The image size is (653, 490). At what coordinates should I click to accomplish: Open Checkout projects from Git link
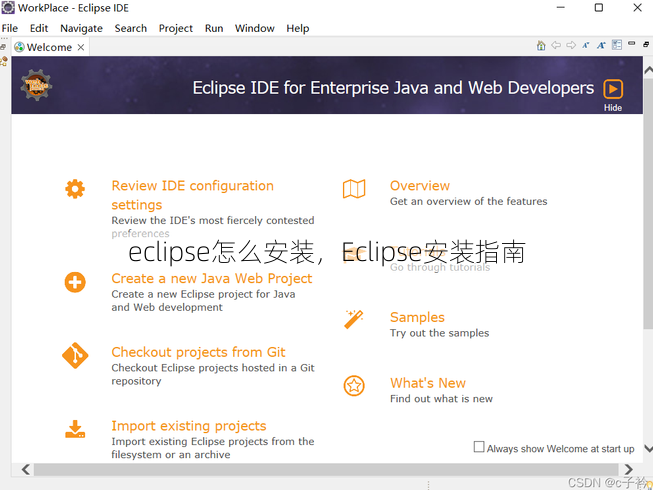pos(198,352)
